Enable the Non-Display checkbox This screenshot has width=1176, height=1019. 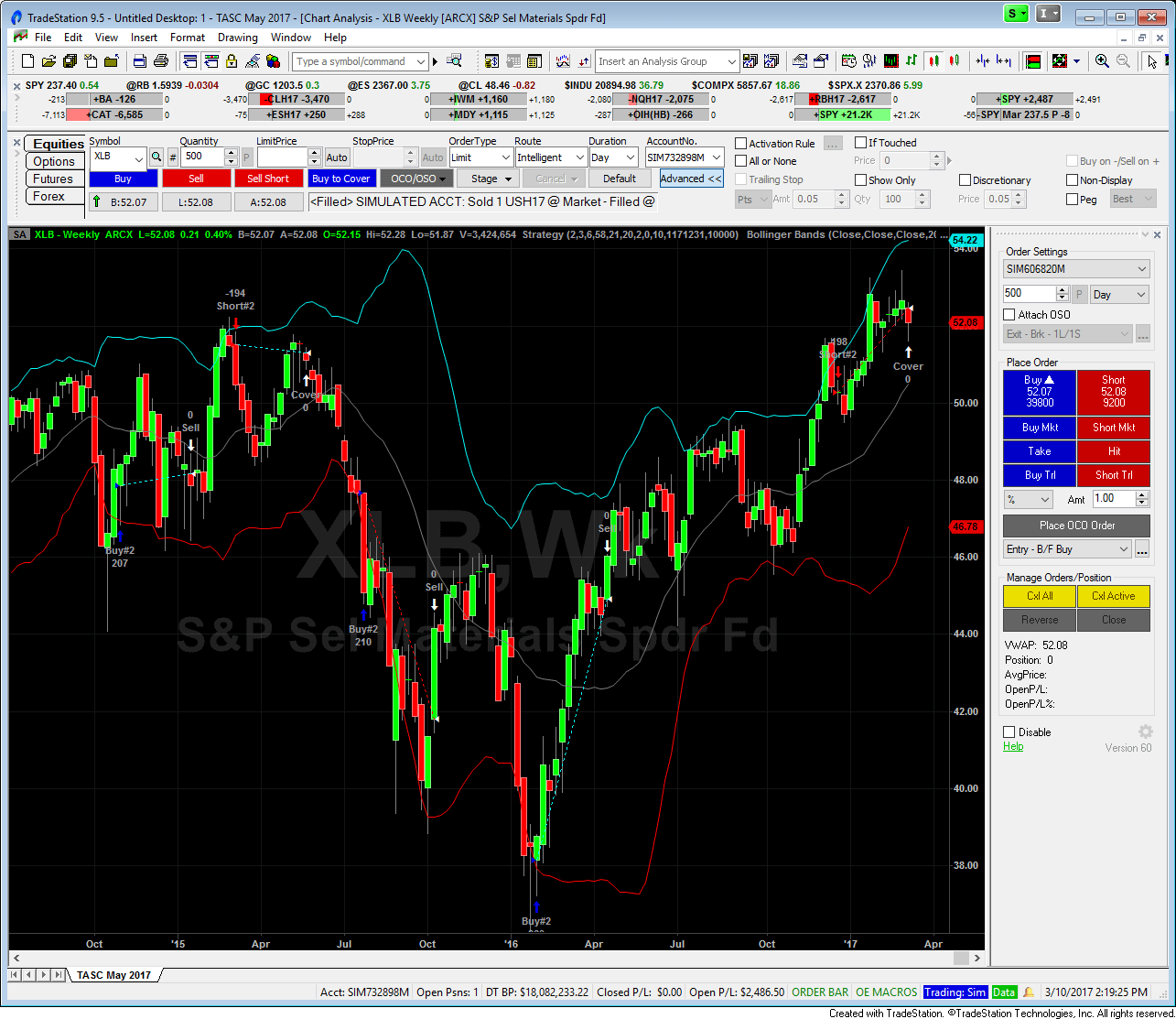pyautogui.click(x=1072, y=180)
